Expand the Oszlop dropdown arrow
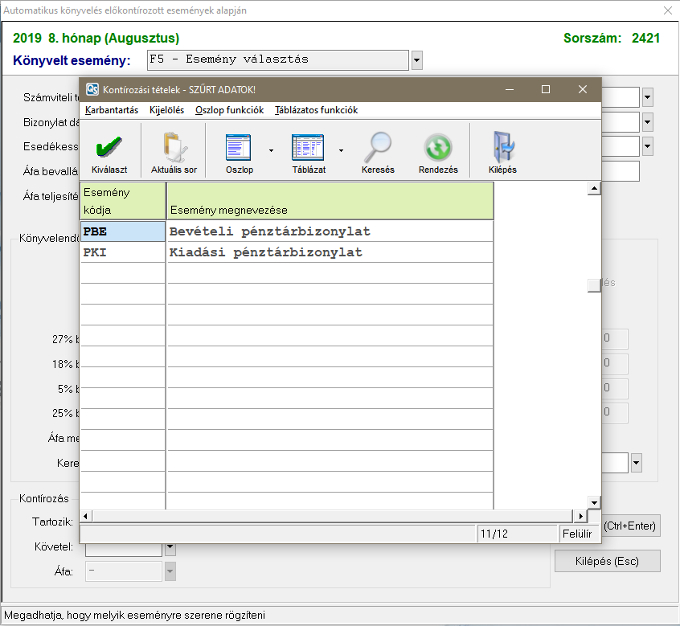Viewport: 680px width, 626px height. [271, 150]
